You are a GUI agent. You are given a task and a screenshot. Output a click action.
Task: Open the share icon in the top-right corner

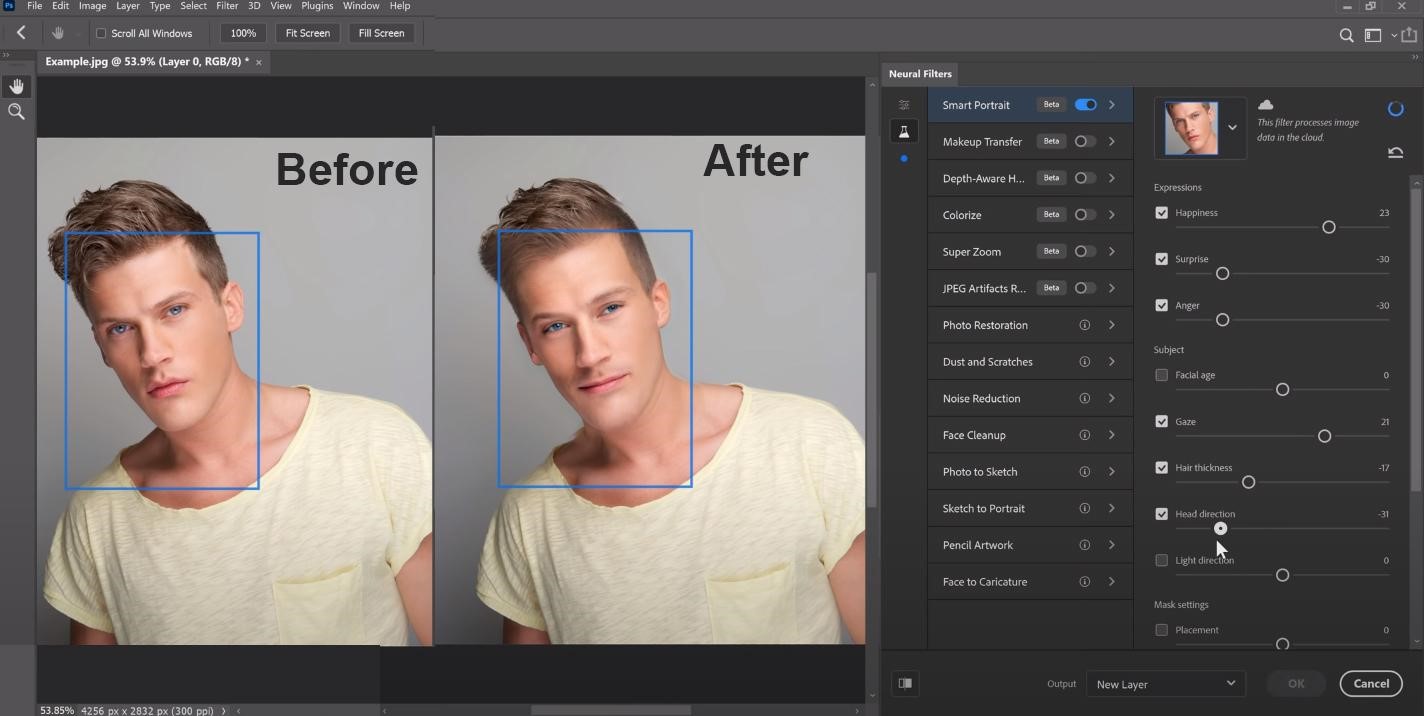point(1411,34)
